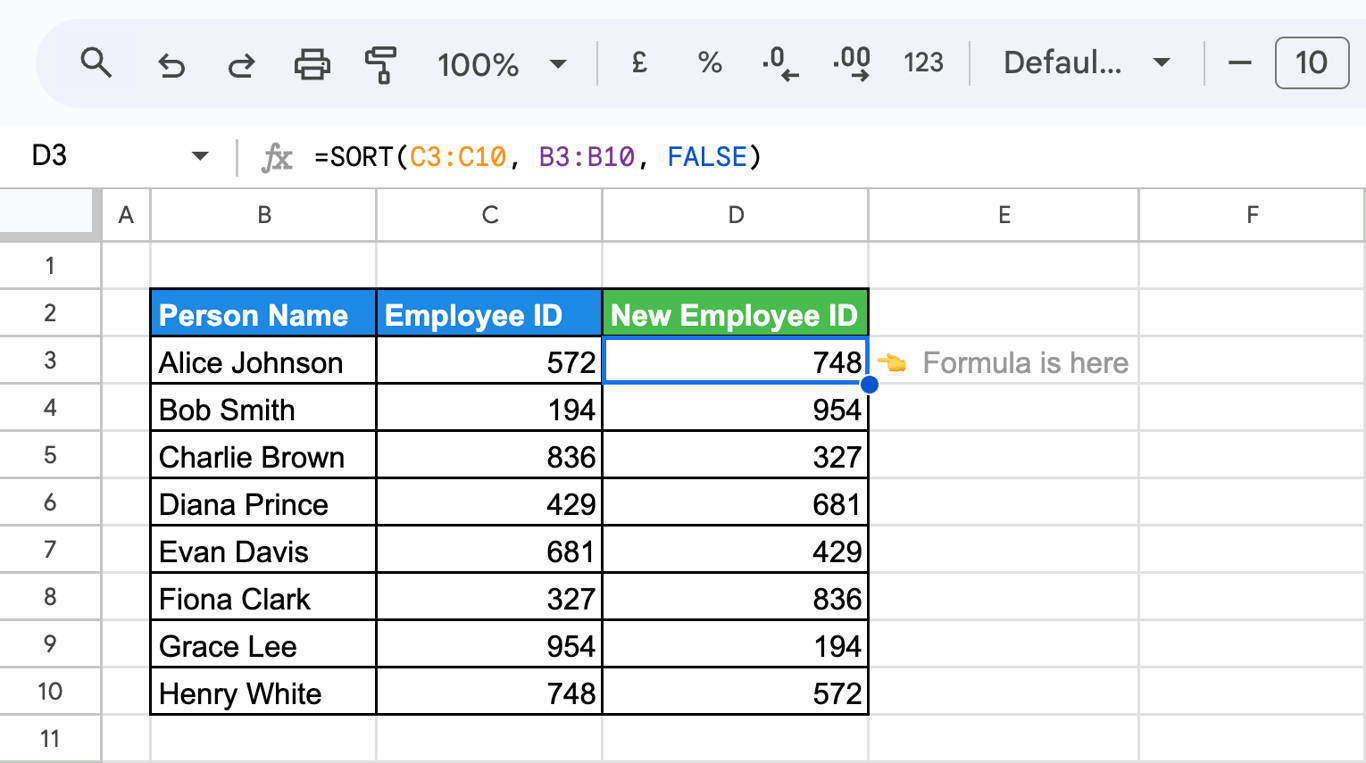The width and height of the screenshot is (1366, 763).
Task: Select row 5 header
Action: [50, 455]
